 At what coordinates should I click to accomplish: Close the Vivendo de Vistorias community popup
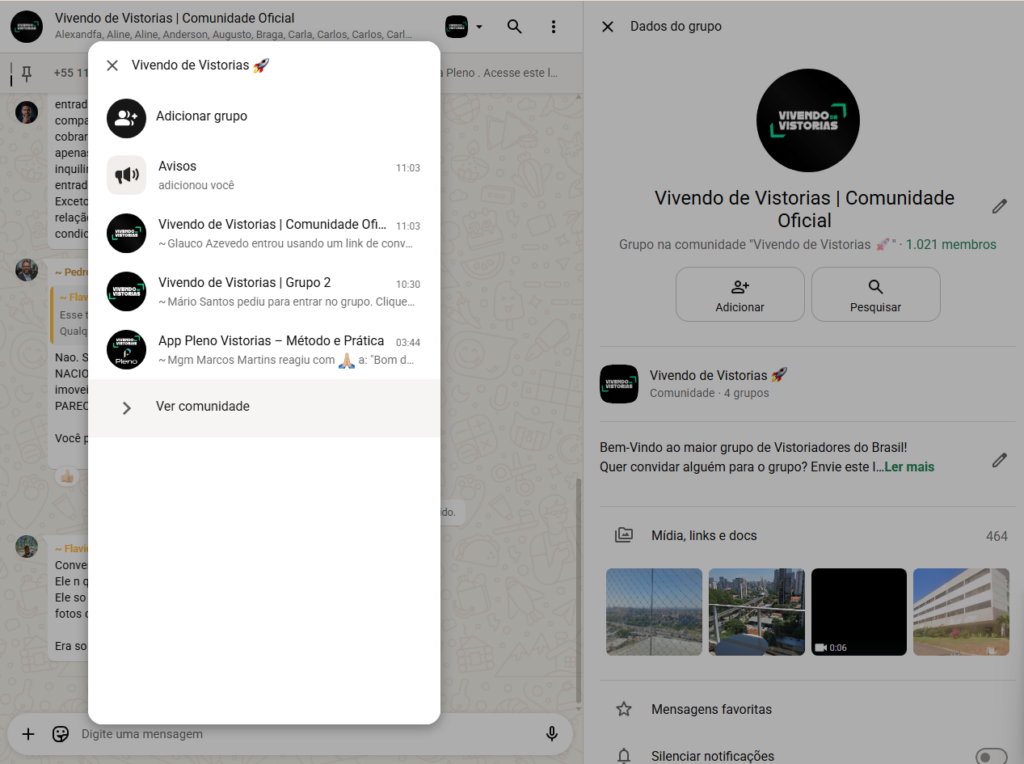coord(112,66)
